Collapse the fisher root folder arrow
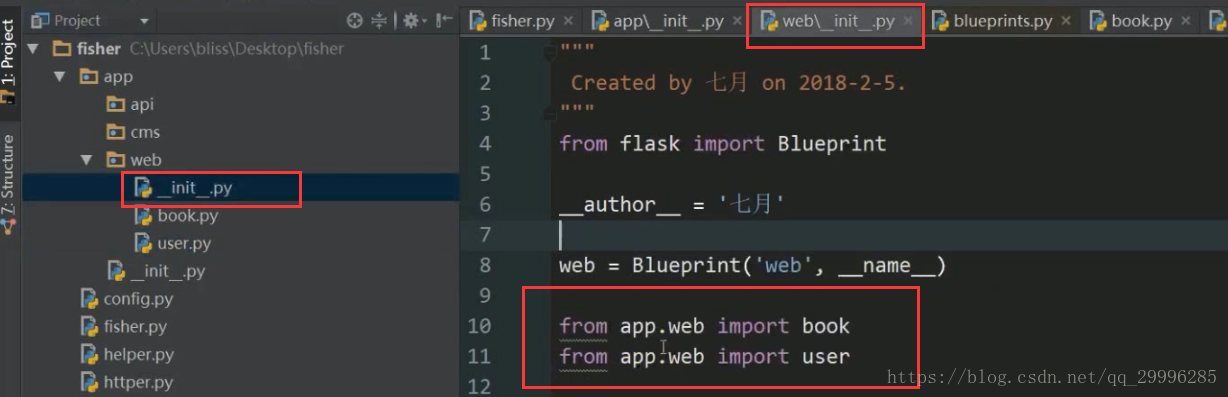 click(33, 48)
